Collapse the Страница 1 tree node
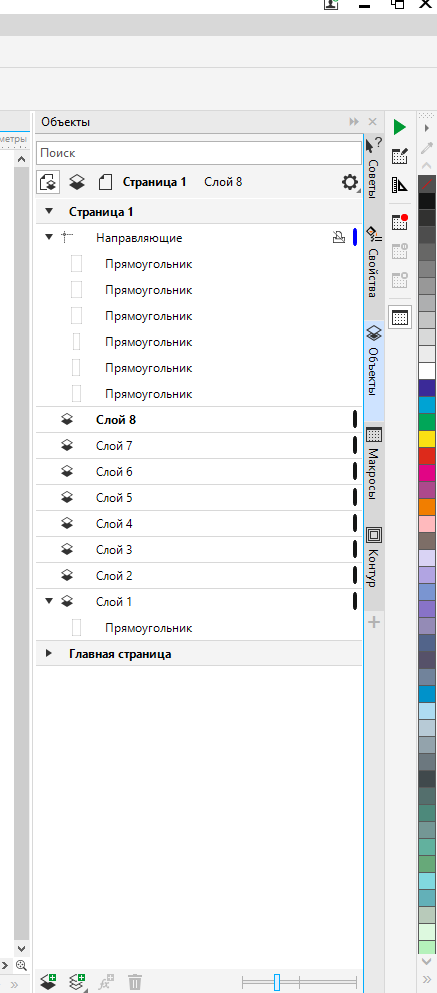This screenshot has width=437, height=993. (49, 212)
